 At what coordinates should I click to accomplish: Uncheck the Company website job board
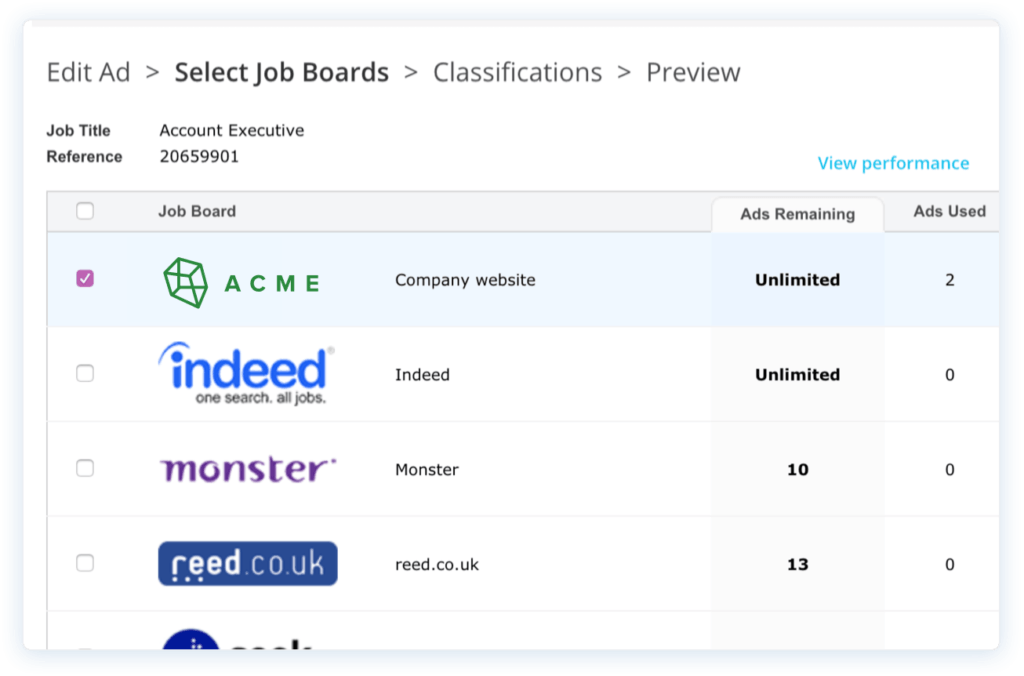point(85,280)
